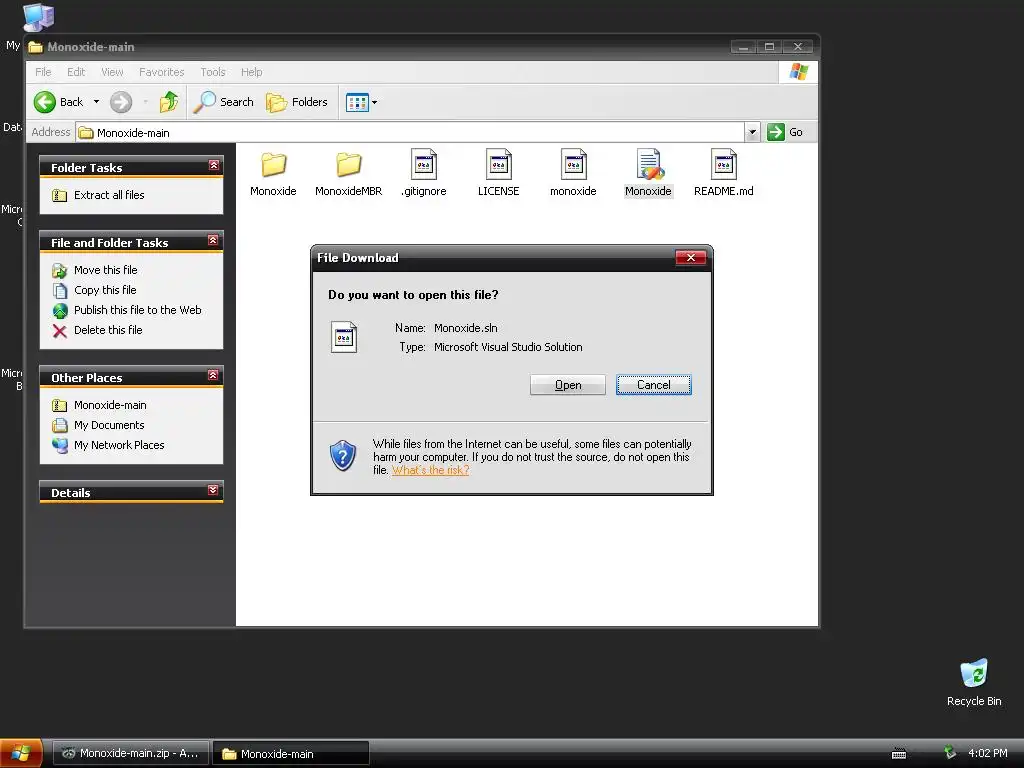The width and height of the screenshot is (1024, 768).
Task: Select the lowercase monoxide file icon
Action: pyautogui.click(x=573, y=165)
